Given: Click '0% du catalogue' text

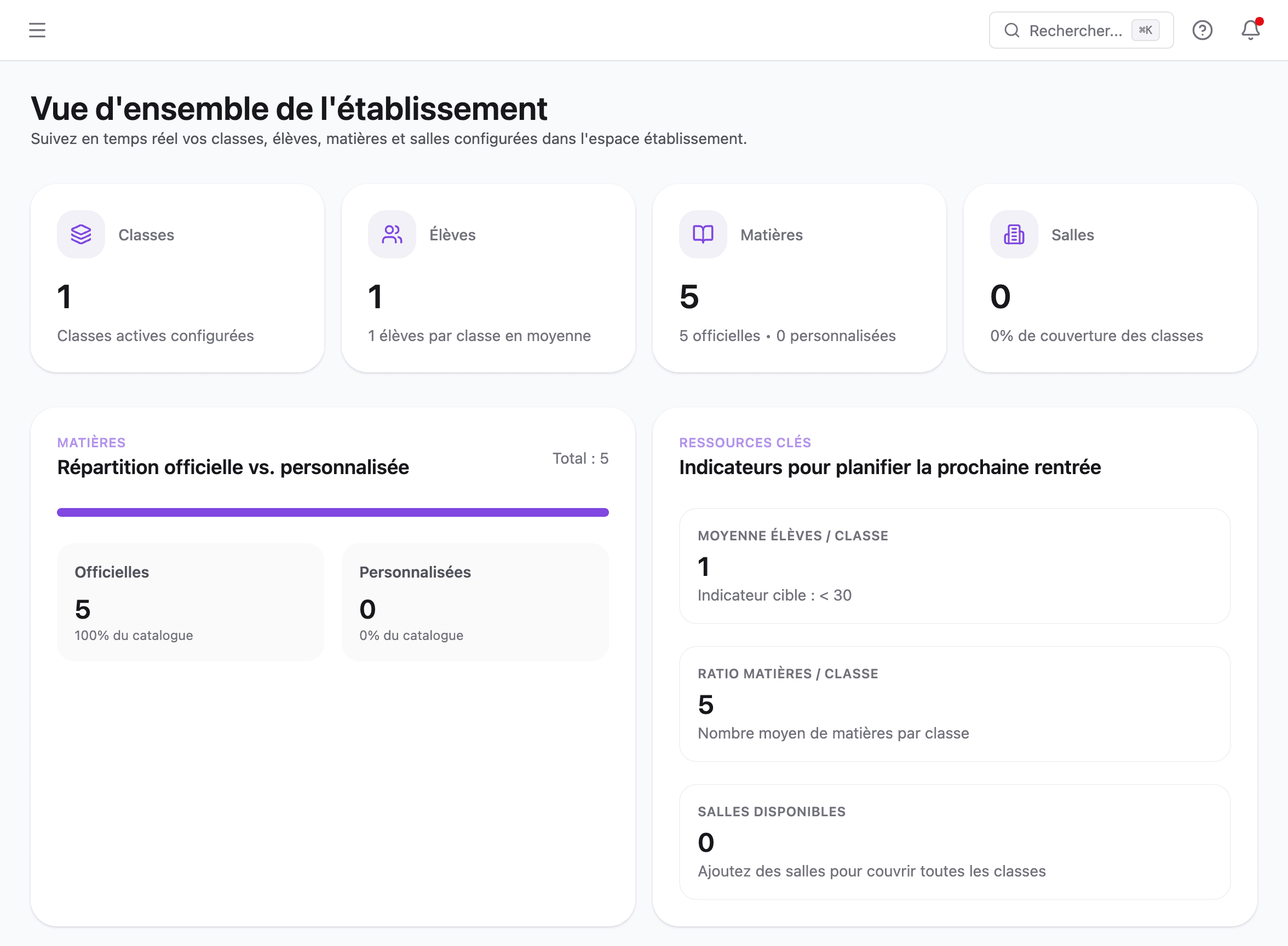Looking at the screenshot, I should 411,635.
